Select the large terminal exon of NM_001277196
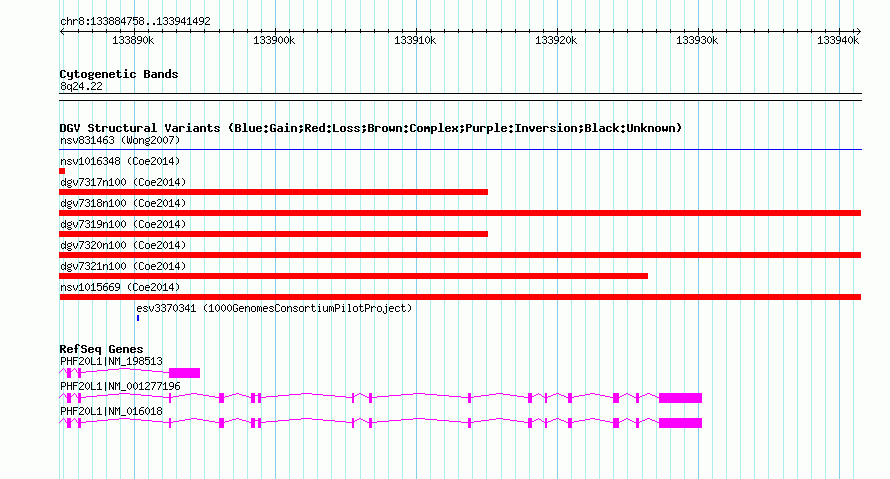The image size is (890, 479). [x=681, y=398]
